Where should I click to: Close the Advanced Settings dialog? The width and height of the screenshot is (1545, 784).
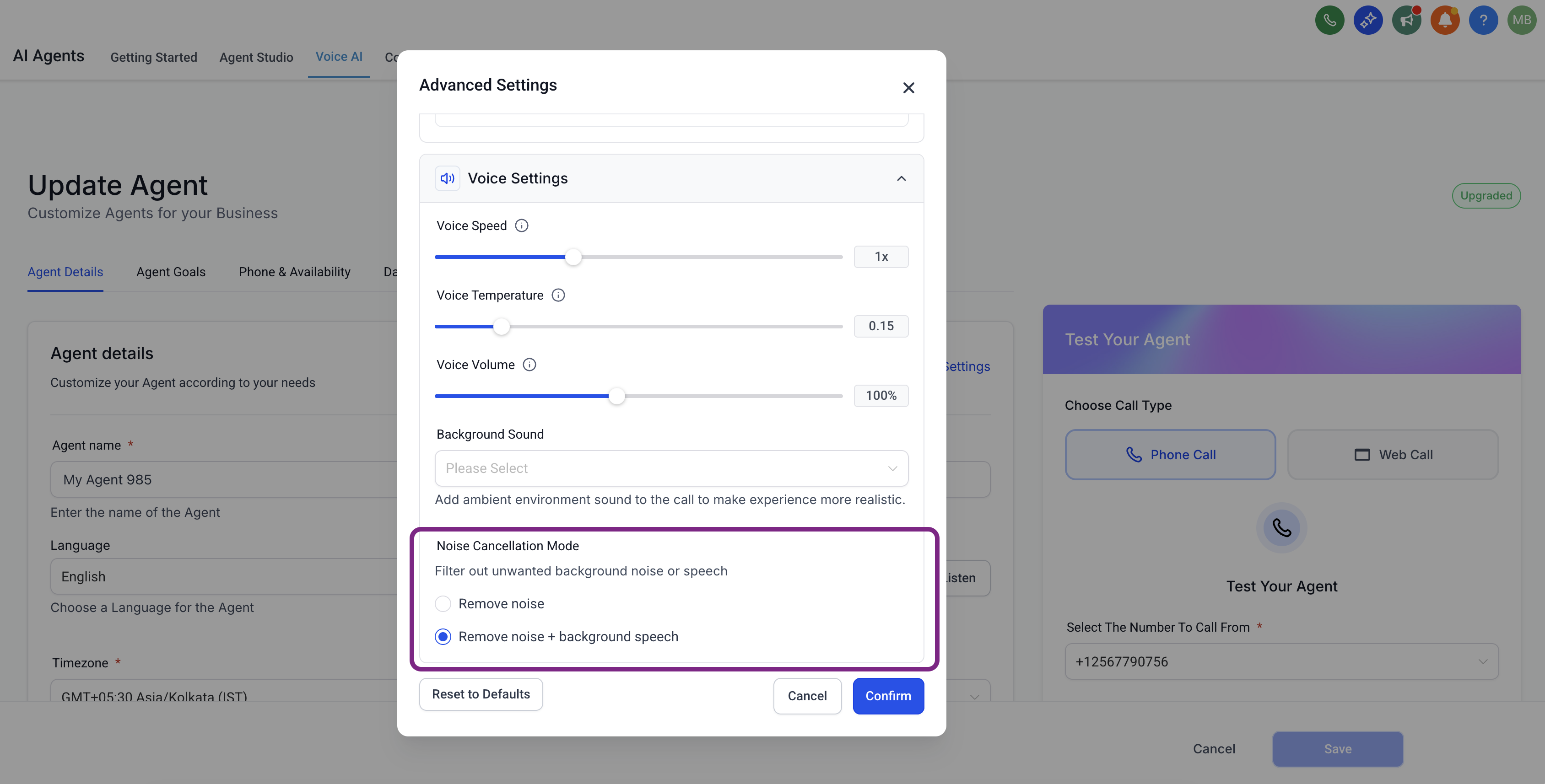908,88
